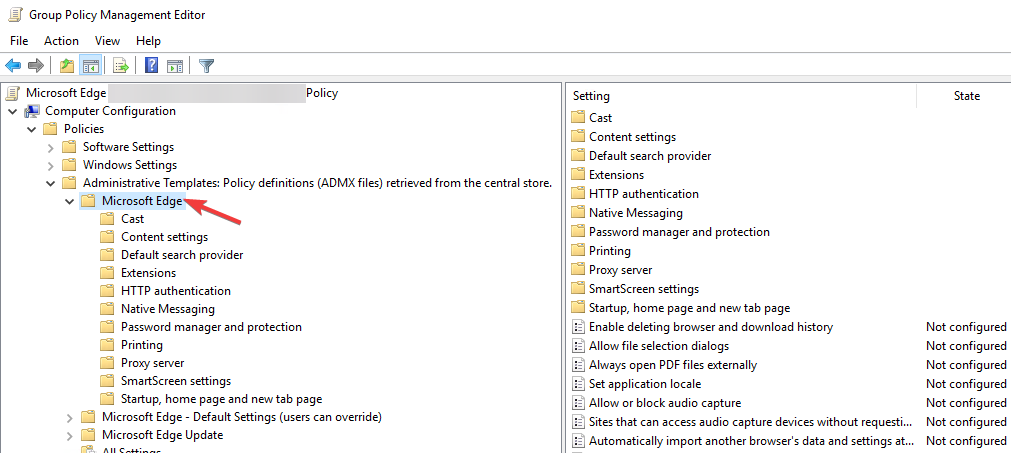Expand the Software Settings node

point(50,147)
